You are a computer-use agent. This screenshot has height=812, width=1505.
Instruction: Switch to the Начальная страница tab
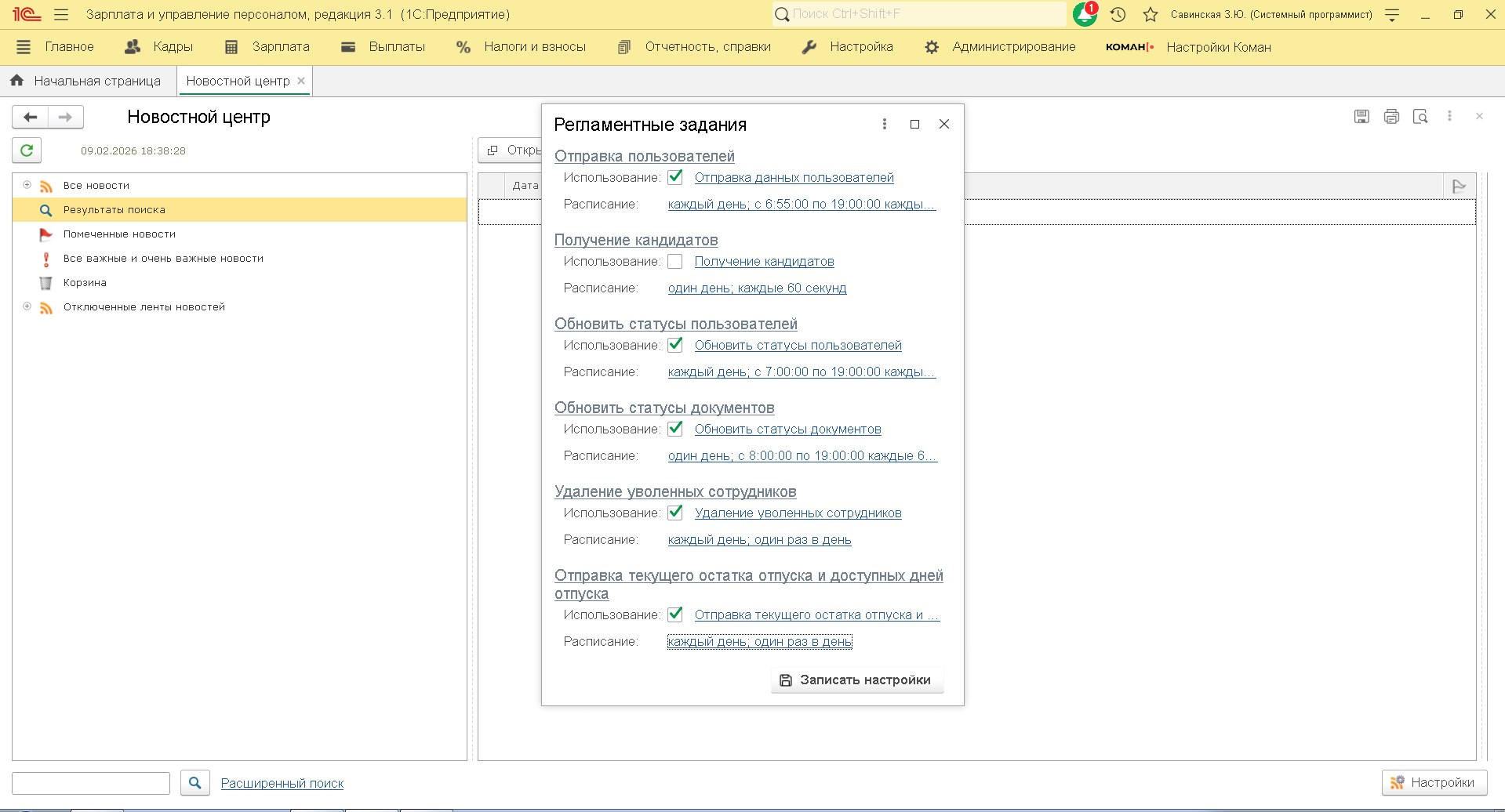(x=86, y=81)
